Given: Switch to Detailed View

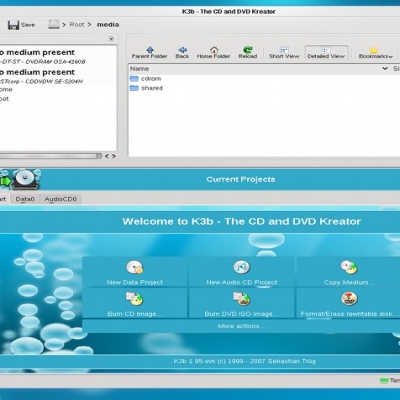Looking at the screenshot, I should [326, 53].
